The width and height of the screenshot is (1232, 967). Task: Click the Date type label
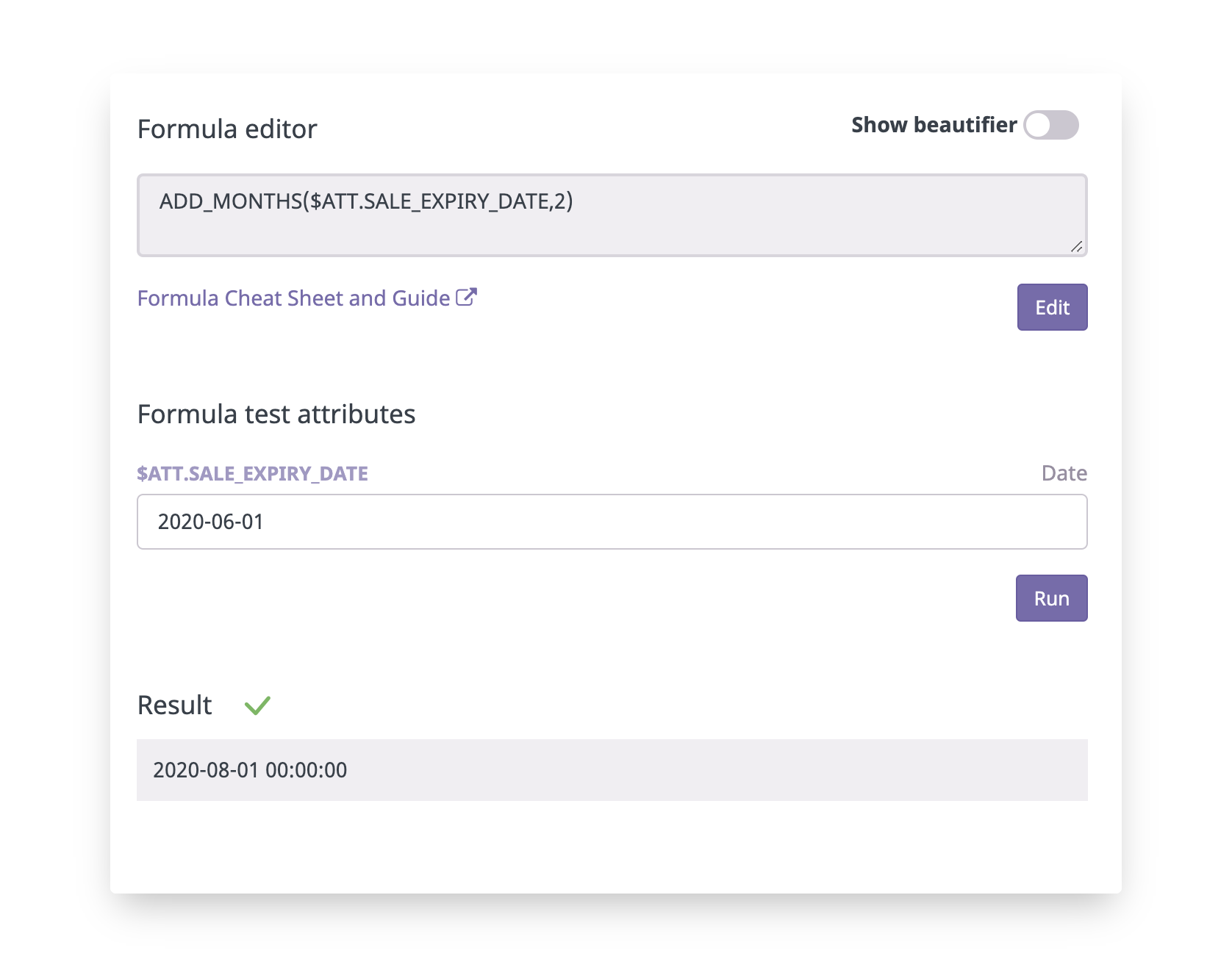(1064, 473)
